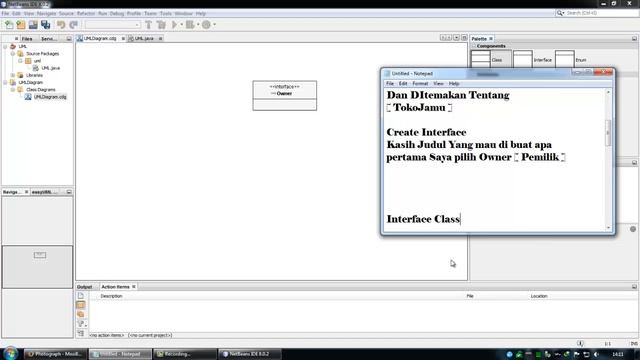Click the Redo toolbar icon
Image resolution: width=640 pixels, height=360 pixels.
click(73, 25)
